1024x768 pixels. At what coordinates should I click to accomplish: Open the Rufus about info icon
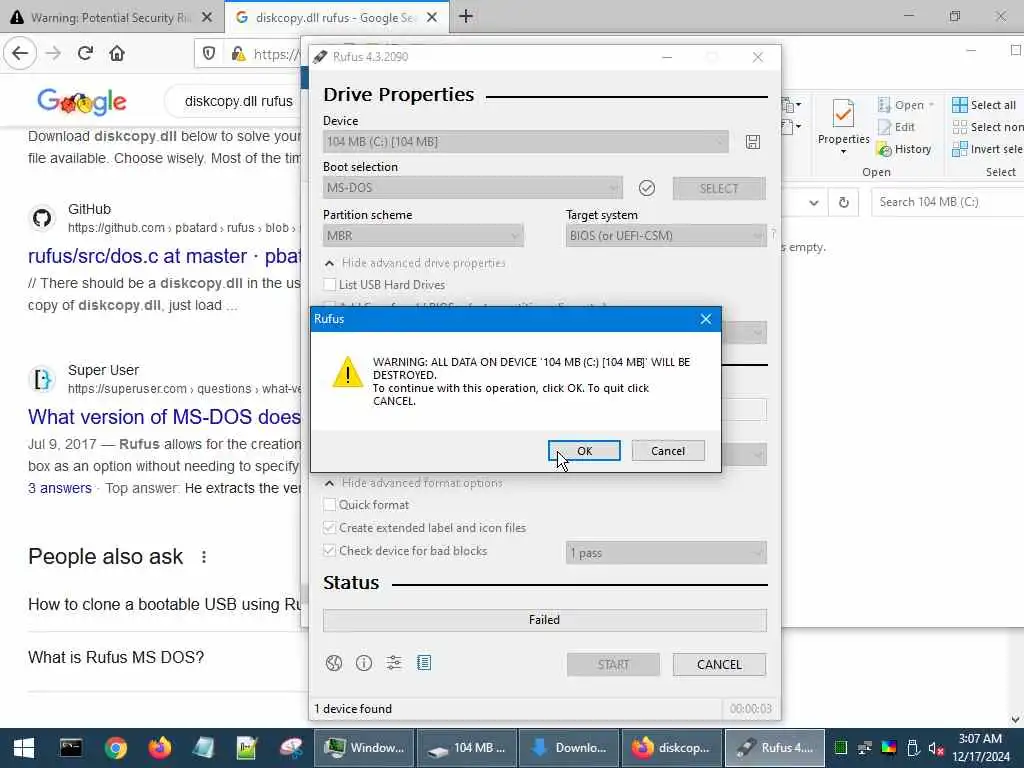[364, 664]
